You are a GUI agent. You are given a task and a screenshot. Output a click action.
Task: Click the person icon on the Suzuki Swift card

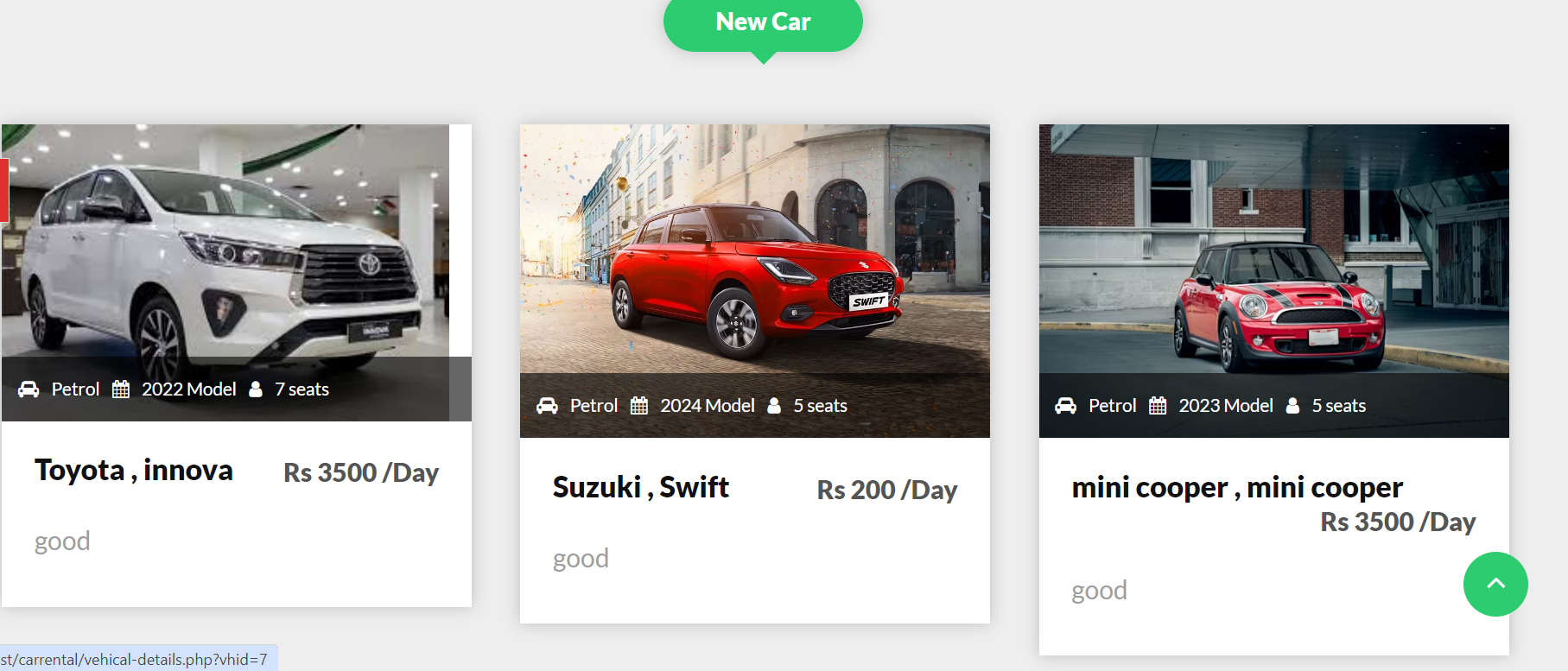(774, 406)
